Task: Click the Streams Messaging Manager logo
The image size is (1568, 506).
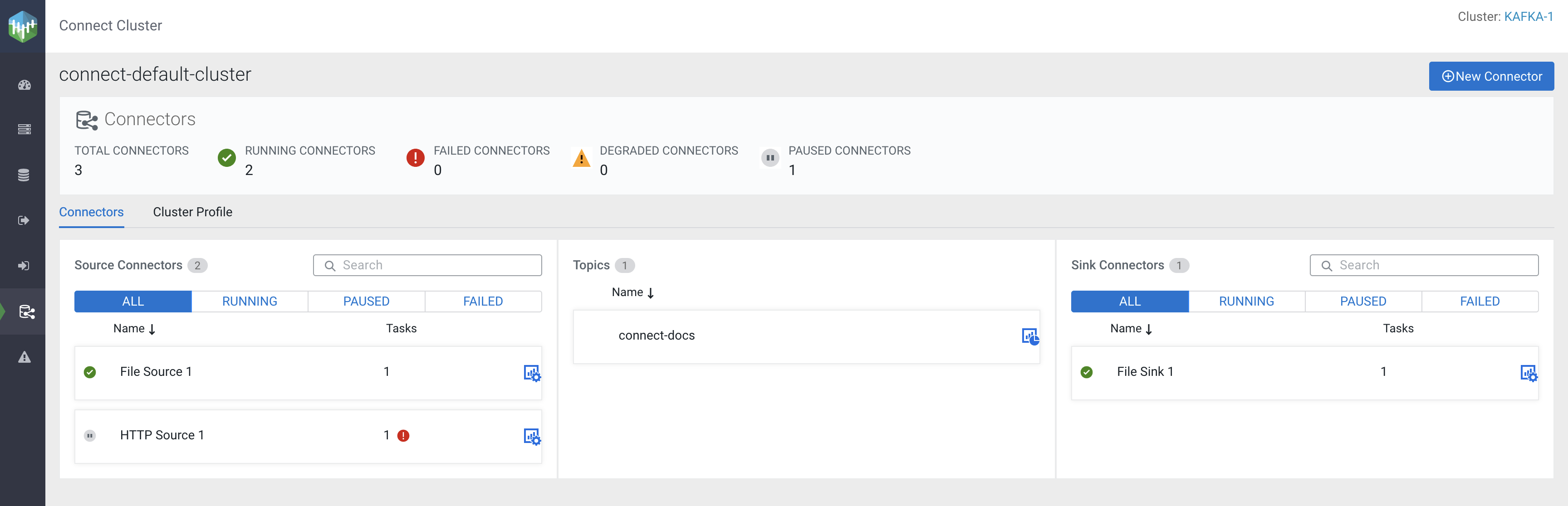Action: [x=23, y=26]
